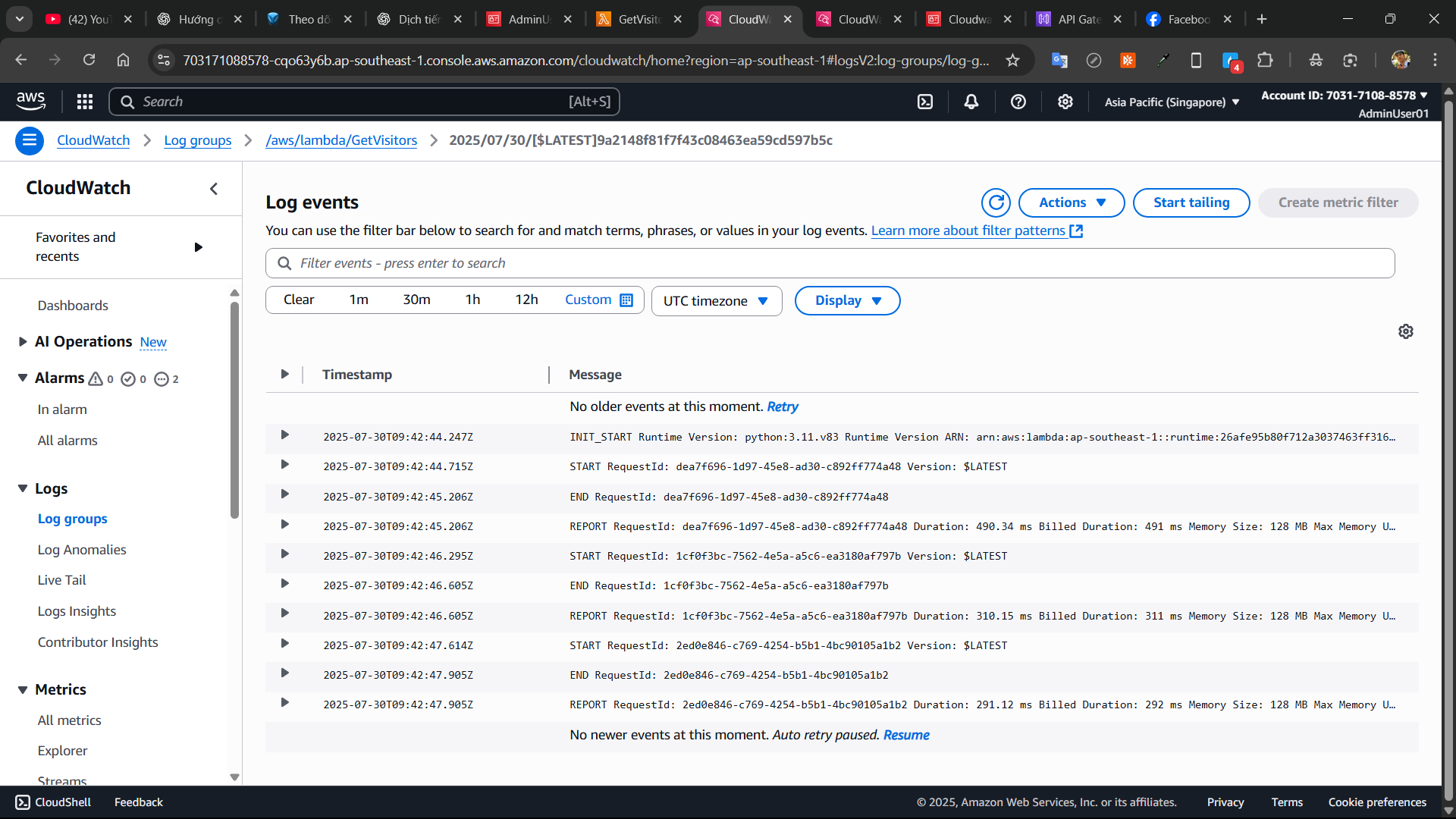
Task: Expand the REPORT row with Duration 291.12 ms
Action: click(x=284, y=703)
